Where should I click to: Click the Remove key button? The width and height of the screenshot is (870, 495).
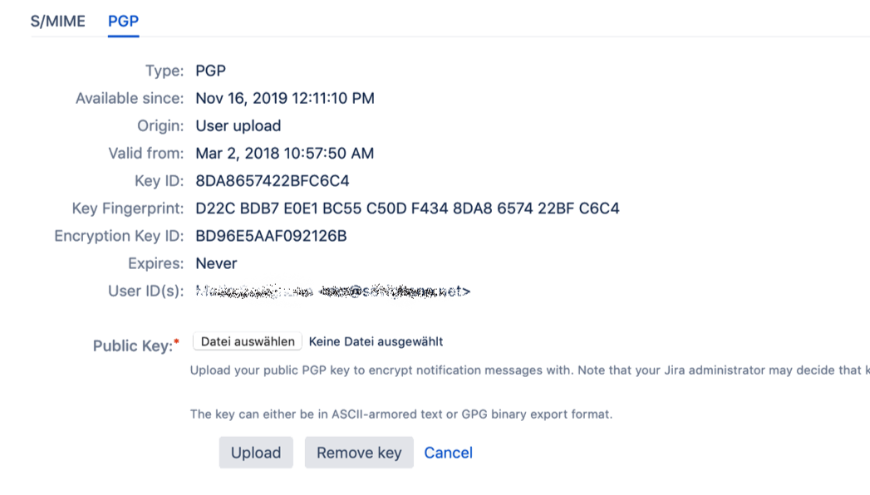coord(359,452)
